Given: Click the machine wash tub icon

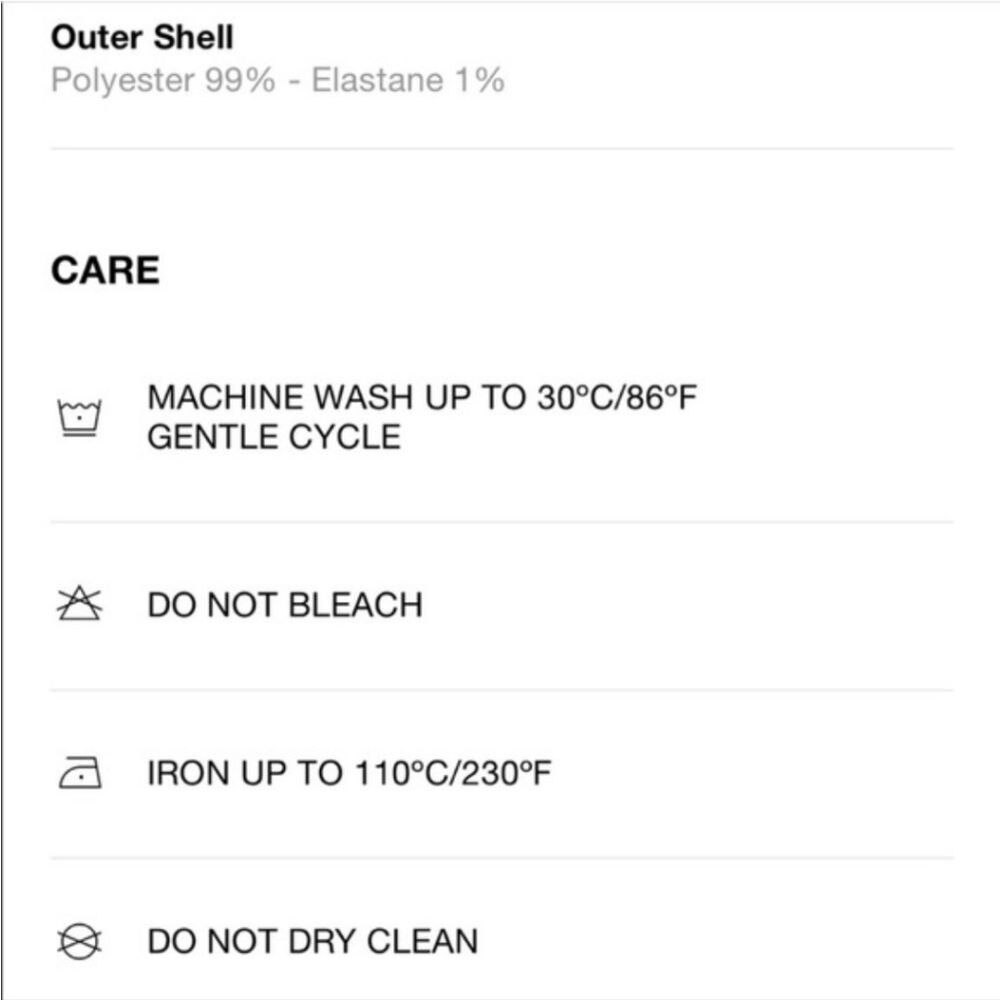Looking at the screenshot, I should [80, 418].
